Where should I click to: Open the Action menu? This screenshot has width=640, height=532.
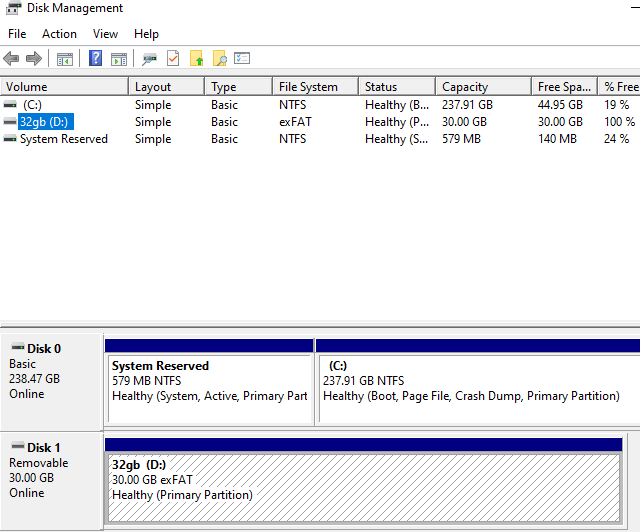59,34
